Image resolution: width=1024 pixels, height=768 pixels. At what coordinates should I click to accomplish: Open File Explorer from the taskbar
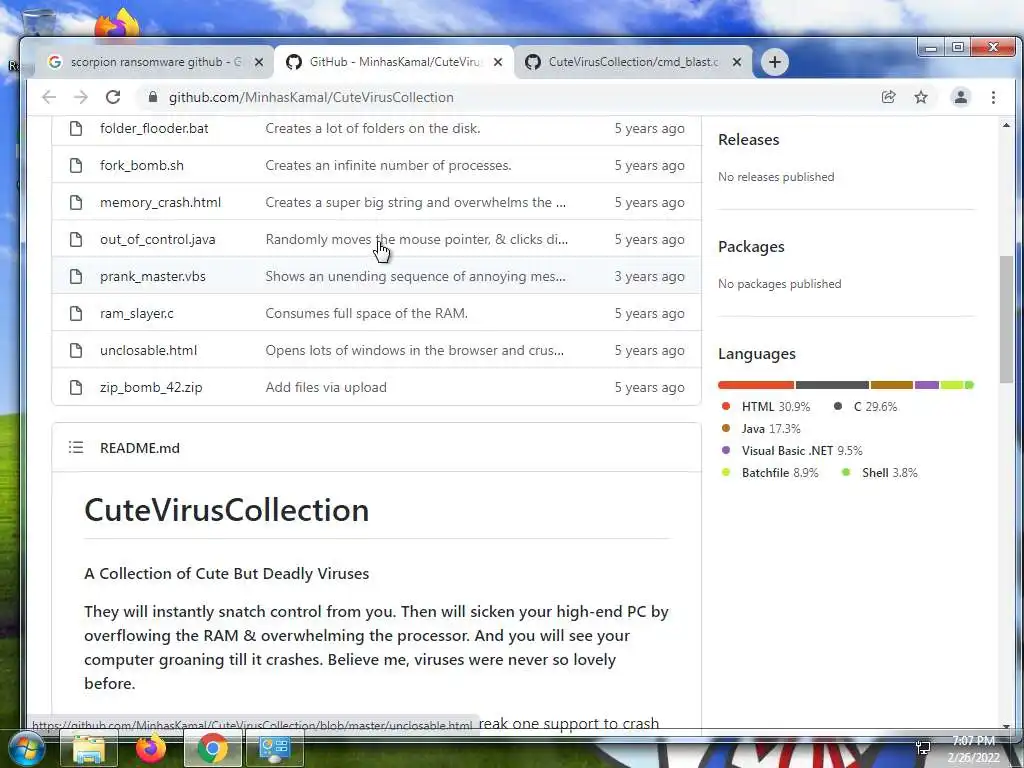click(89, 748)
